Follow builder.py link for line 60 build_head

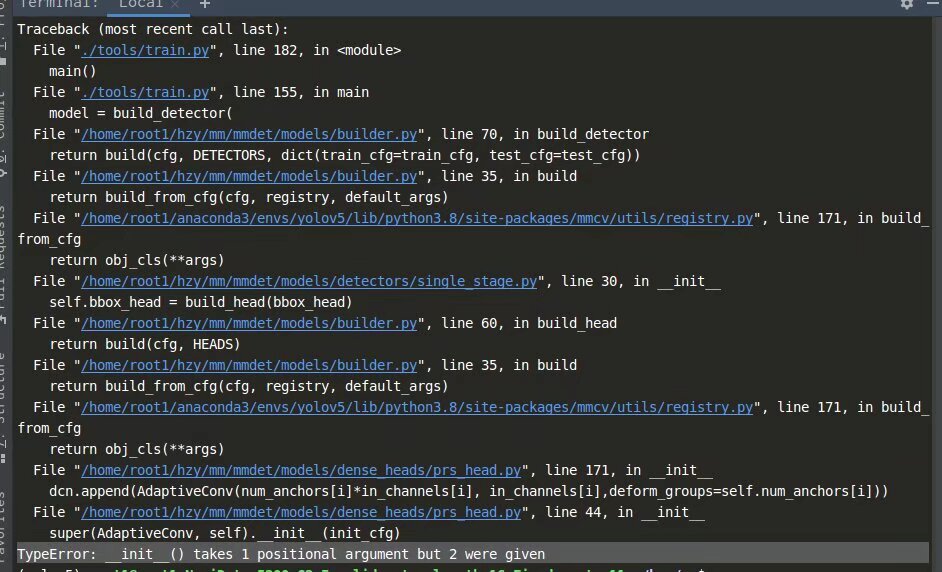249,323
